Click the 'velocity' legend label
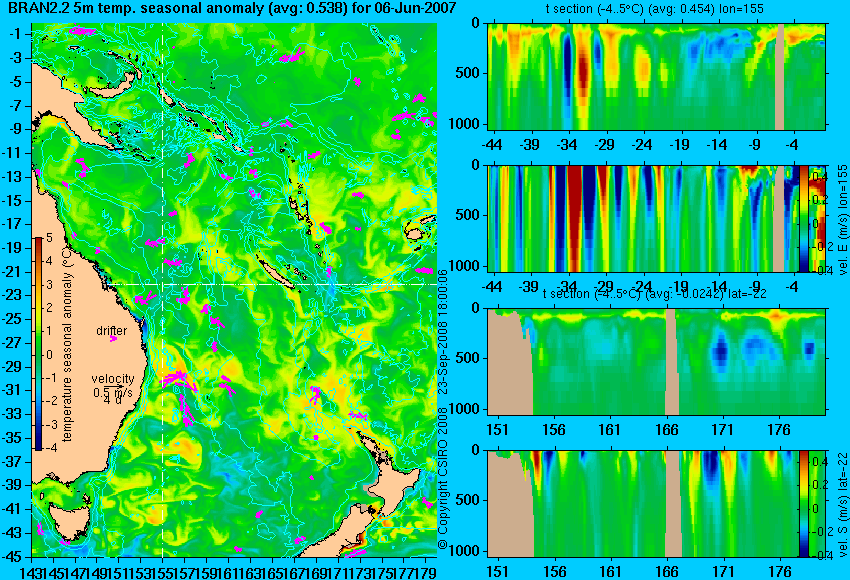The width and height of the screenshot is (850, 580). (113, 378)
